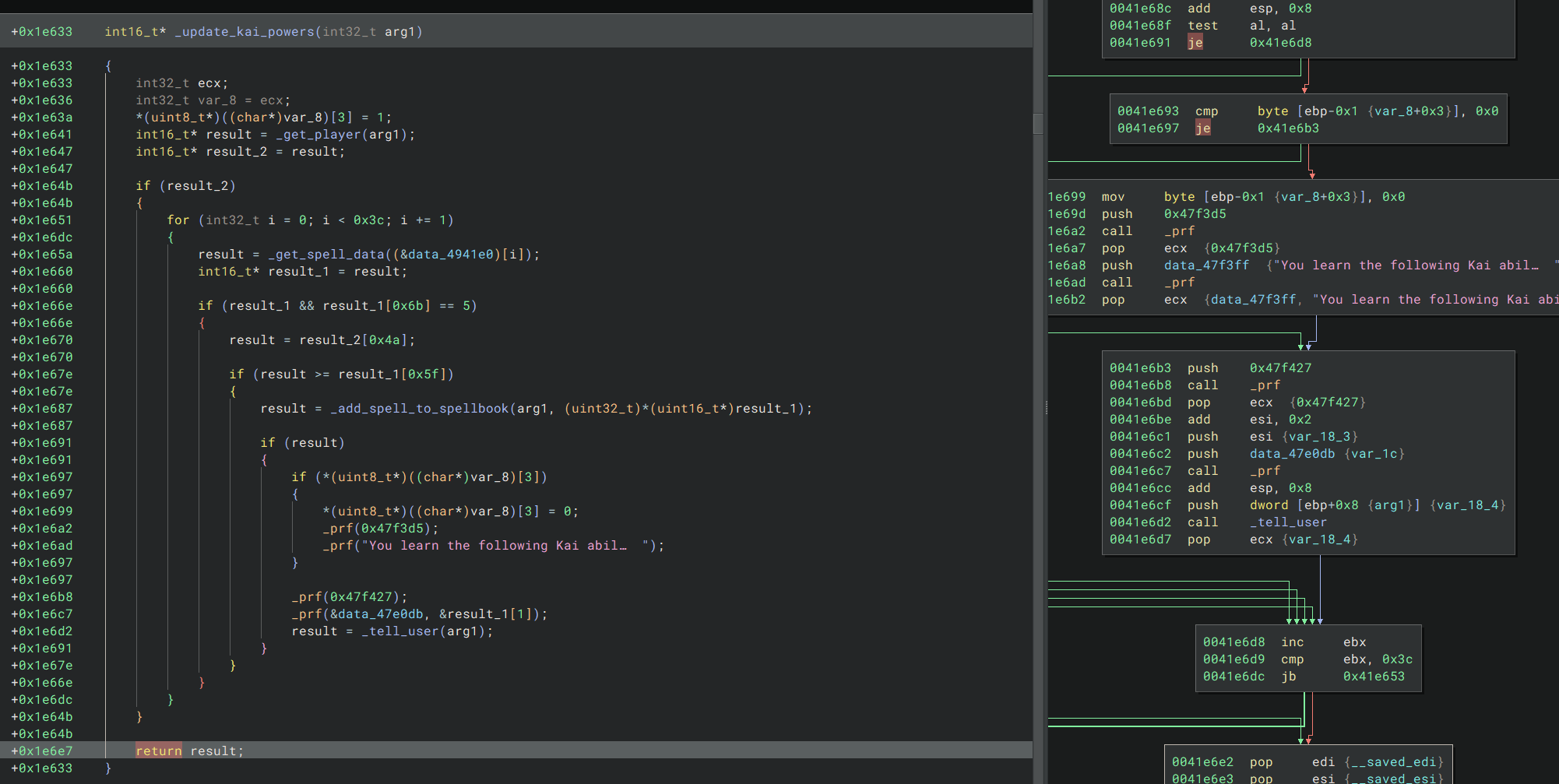
Task: Open the _get_spell_data function reference
Action: [x=326, y=255]
